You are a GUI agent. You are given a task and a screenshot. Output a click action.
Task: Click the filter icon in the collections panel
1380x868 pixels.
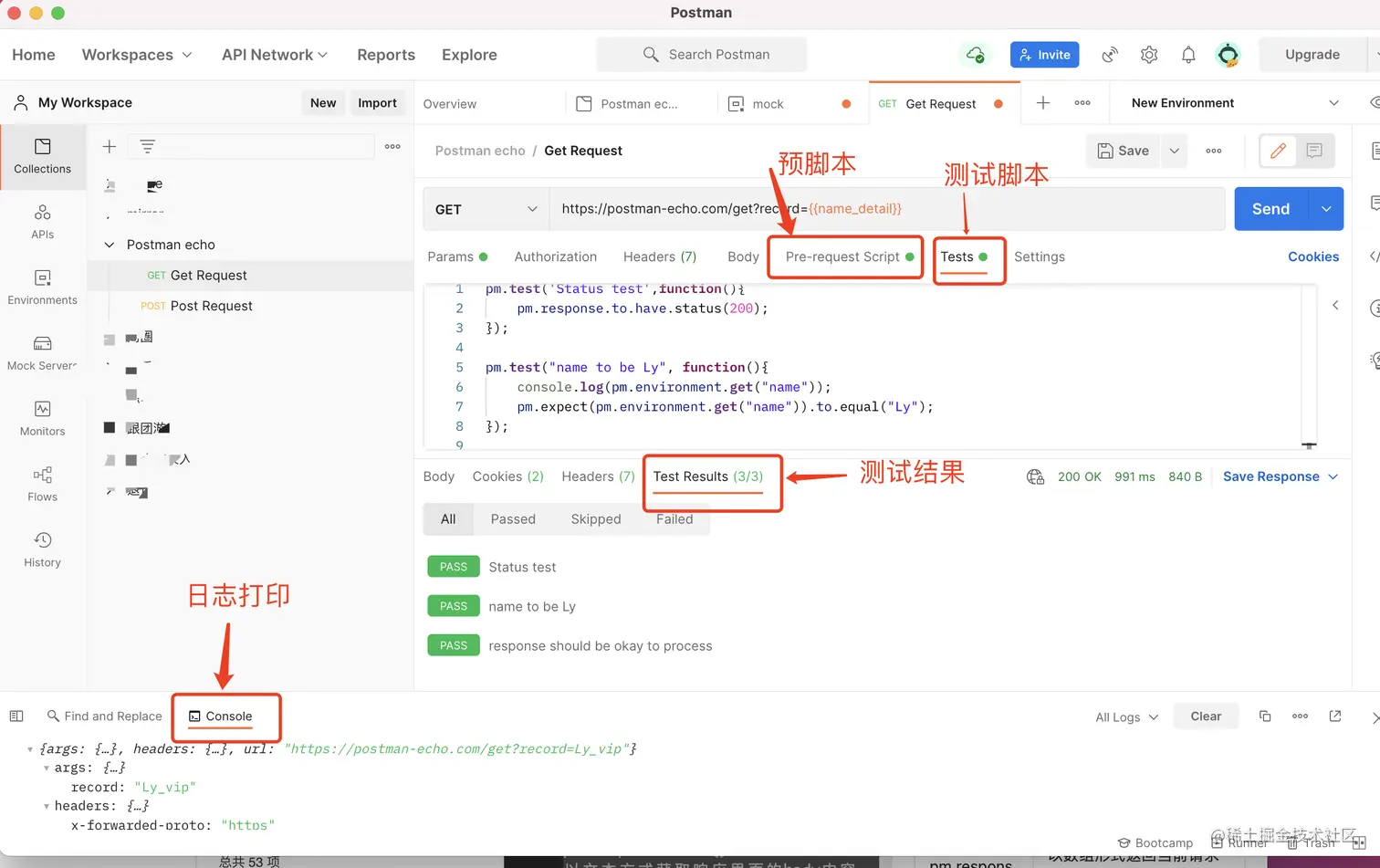click(x=147, y=147)
